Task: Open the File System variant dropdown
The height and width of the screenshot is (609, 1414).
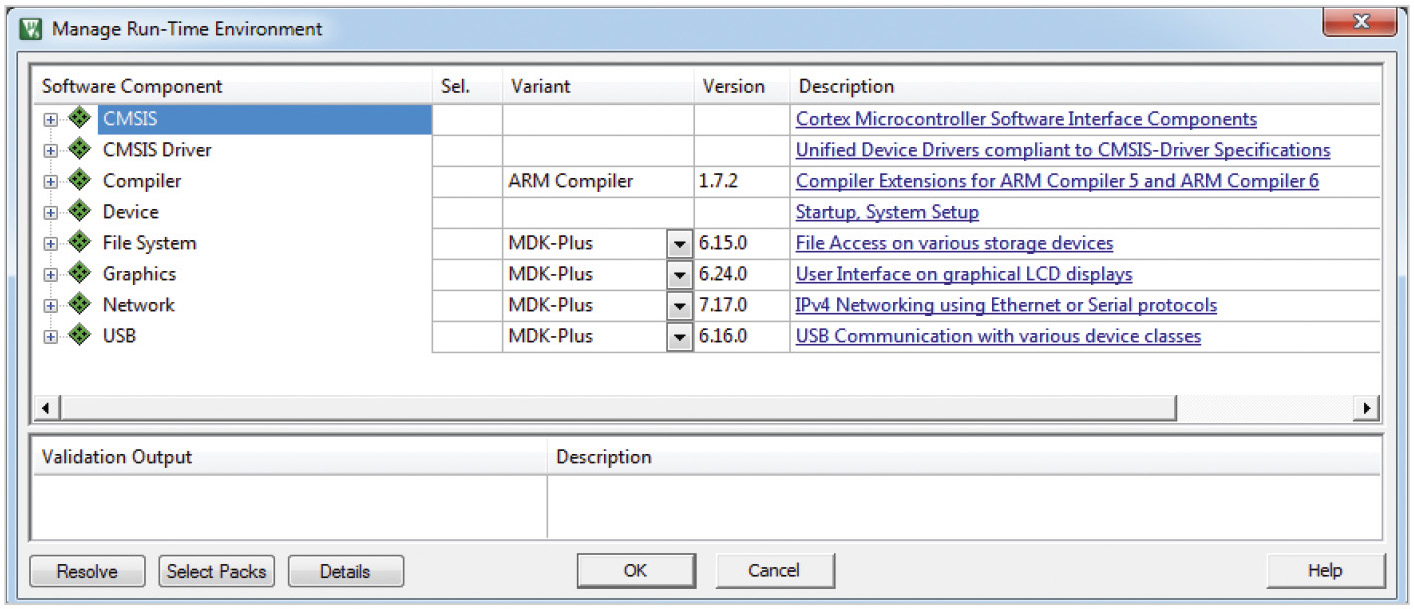Action: pyautogui.click(x=680, y=244)
